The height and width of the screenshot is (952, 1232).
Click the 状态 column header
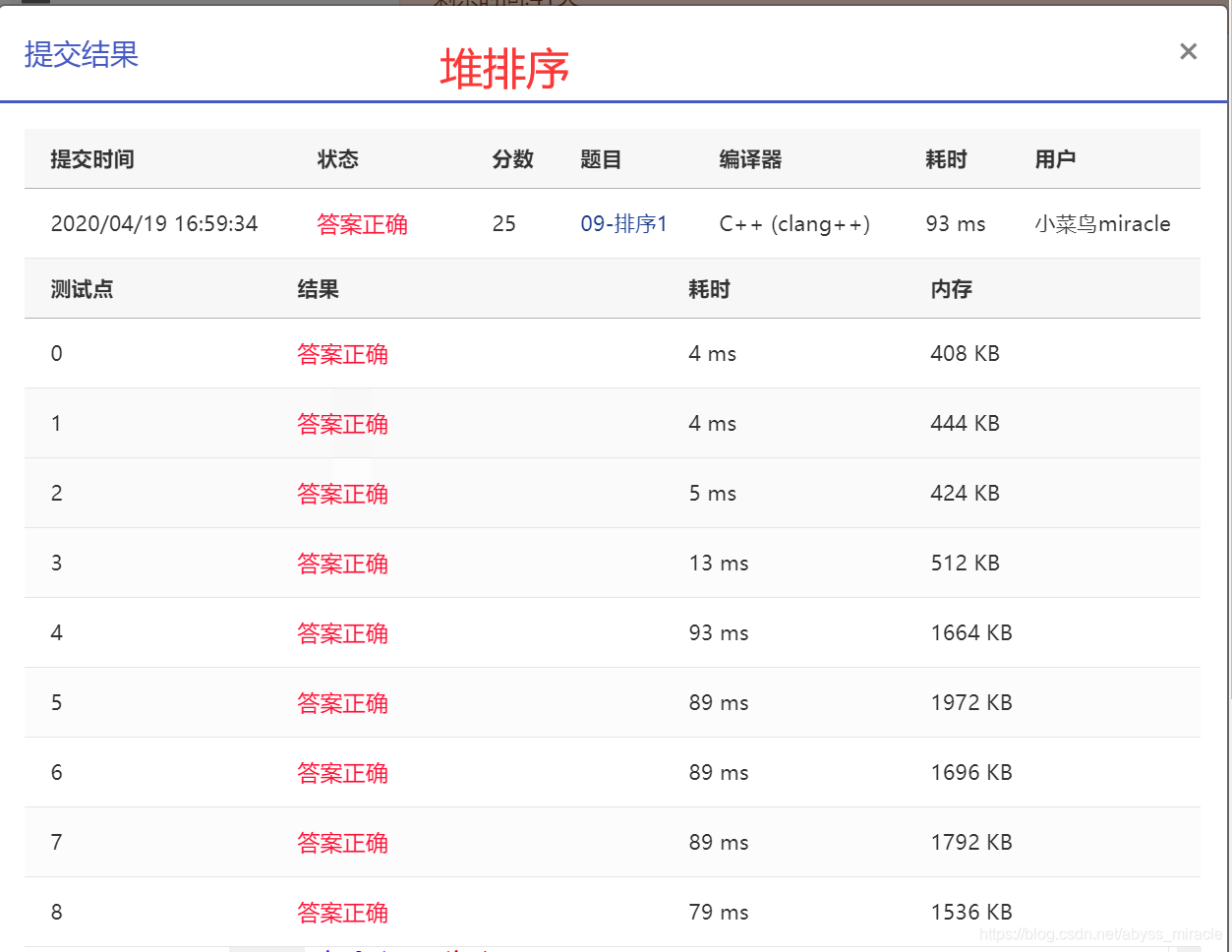pos(337,159)
